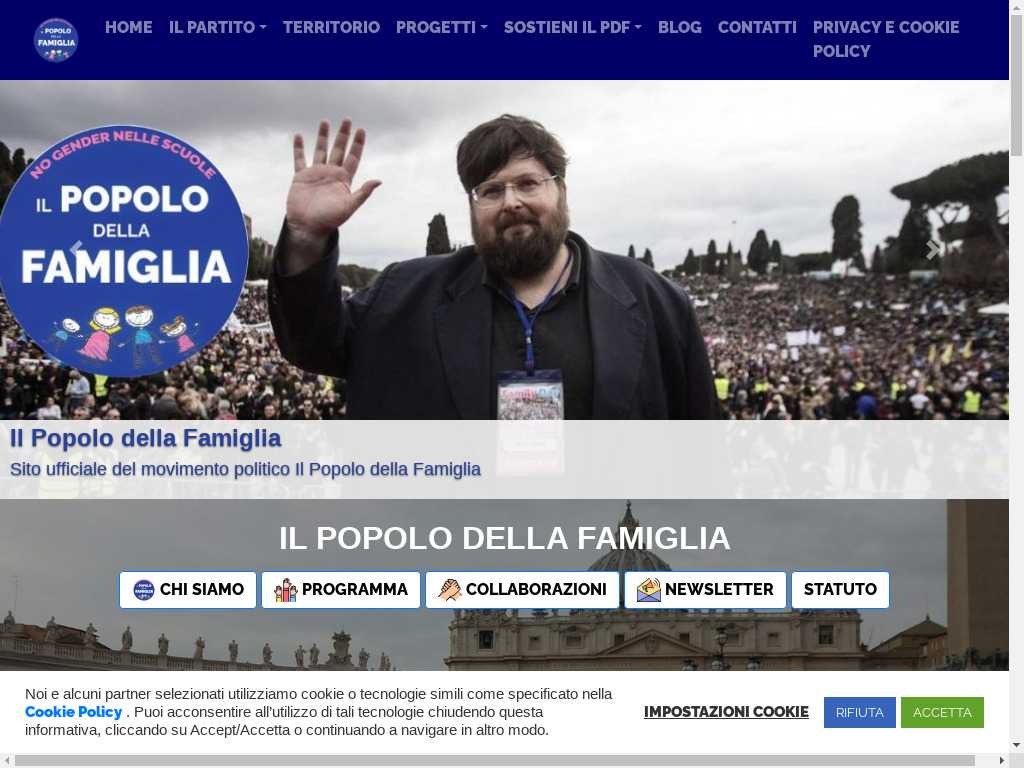This screenshot has width=1024, height=768.
Task: Click the vertical scrollbar down arrow
Action: [1017, 745]
